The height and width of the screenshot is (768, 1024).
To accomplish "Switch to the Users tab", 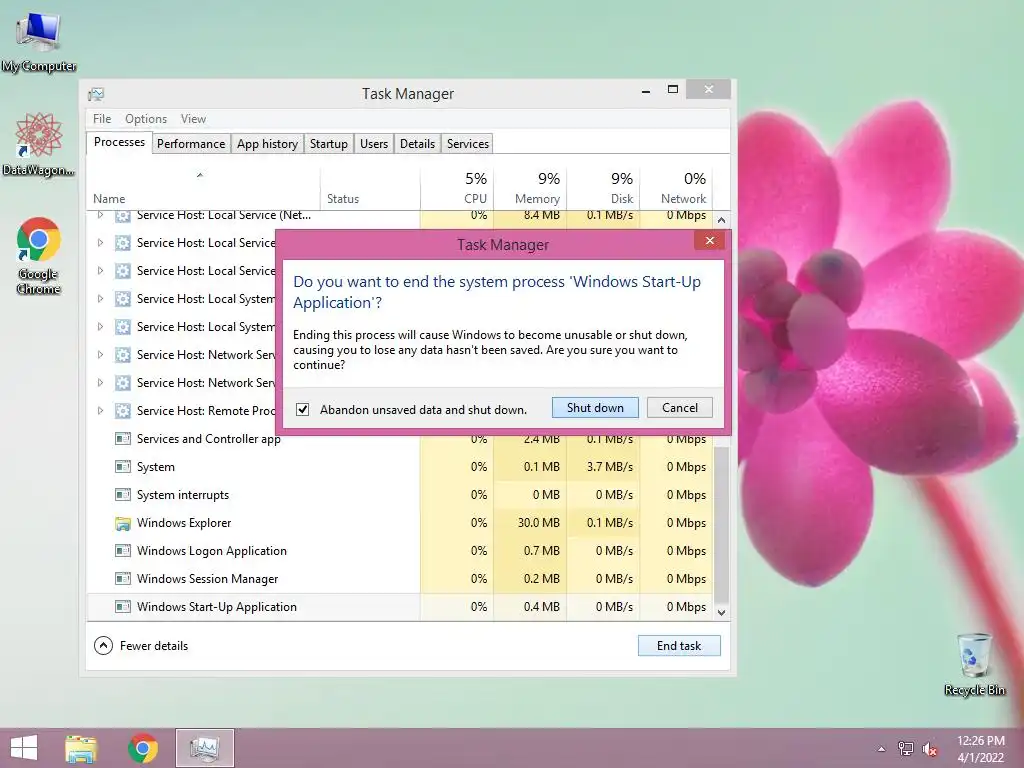I will tap(374, 144).
